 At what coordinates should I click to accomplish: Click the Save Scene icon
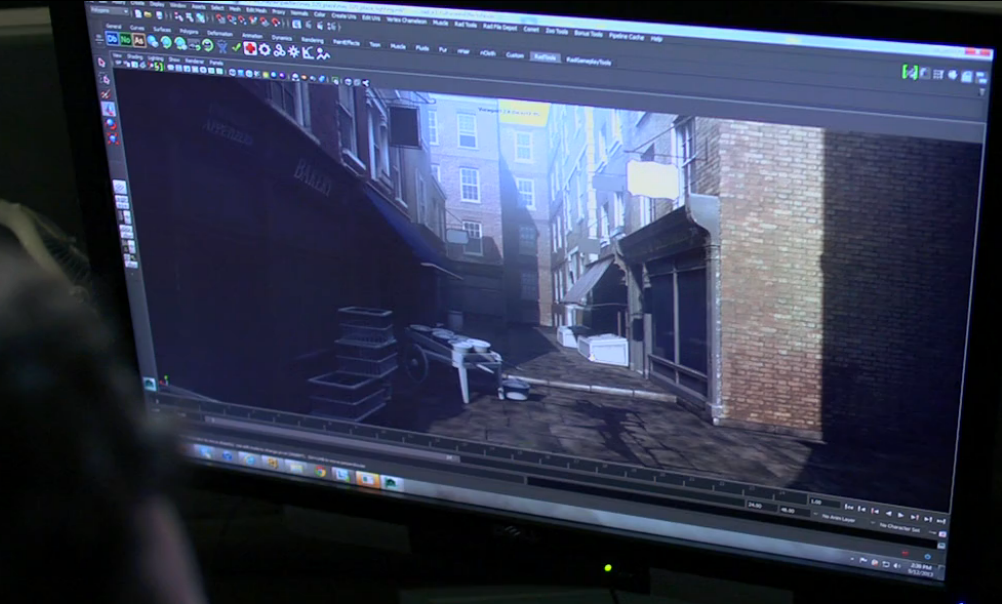tap(159, 15)
